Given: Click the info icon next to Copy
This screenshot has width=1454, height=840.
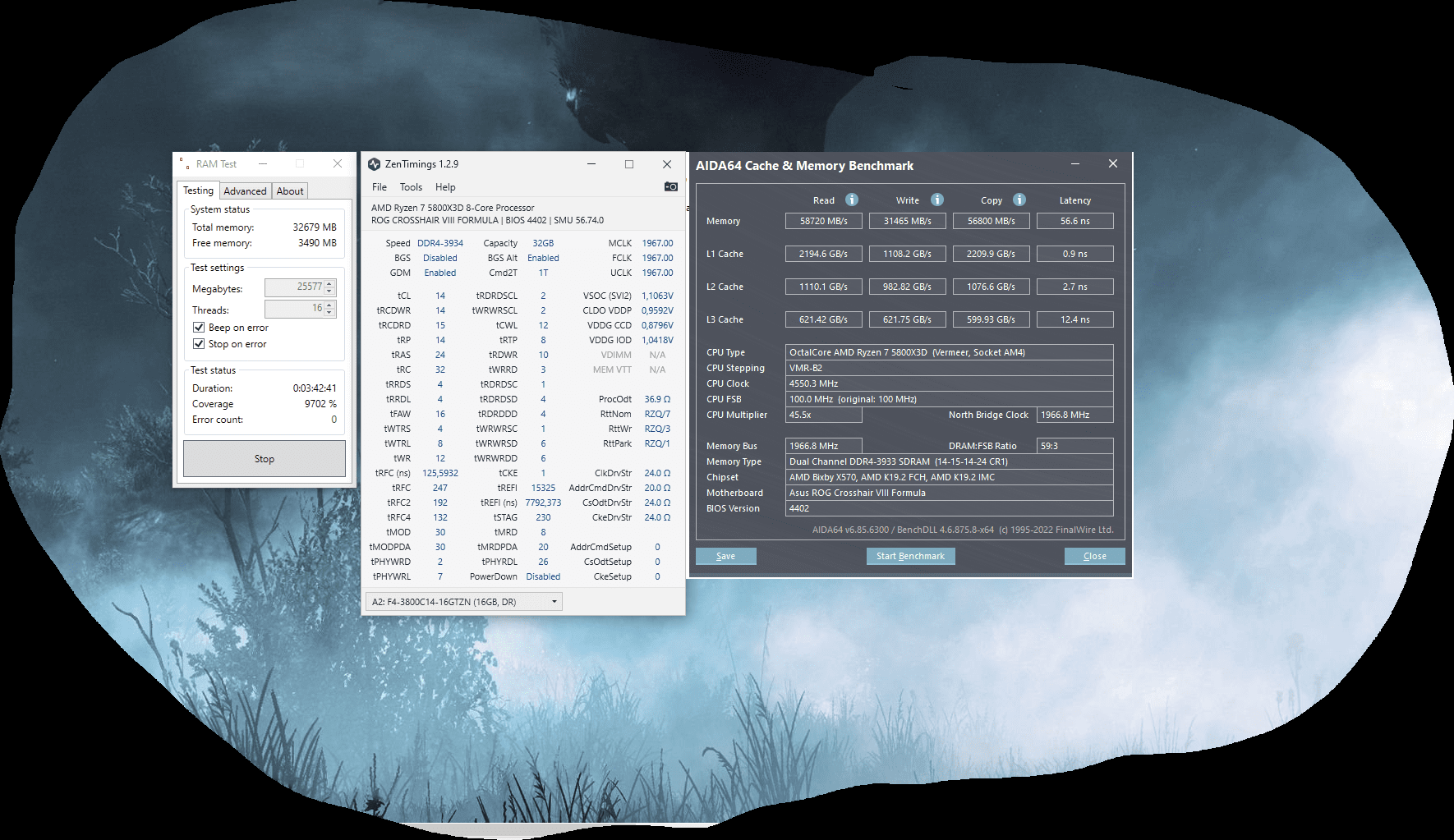Looking at the screenshot, I should (1019, 200).
